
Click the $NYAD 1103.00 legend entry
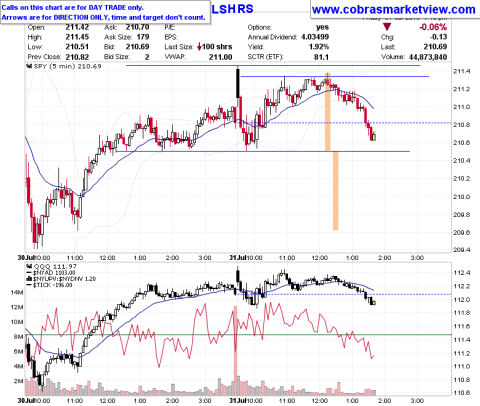[54, 273]
